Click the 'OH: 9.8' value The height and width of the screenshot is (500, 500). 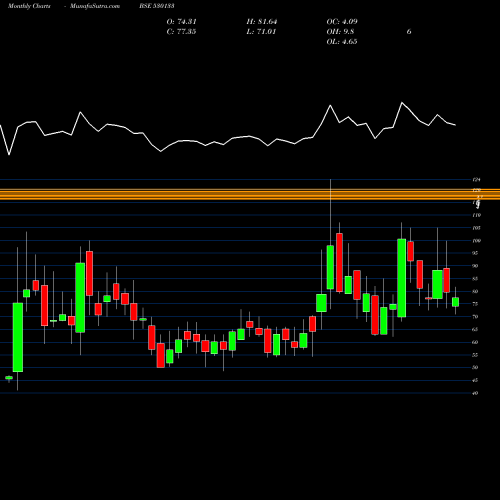tap(340, 32)
